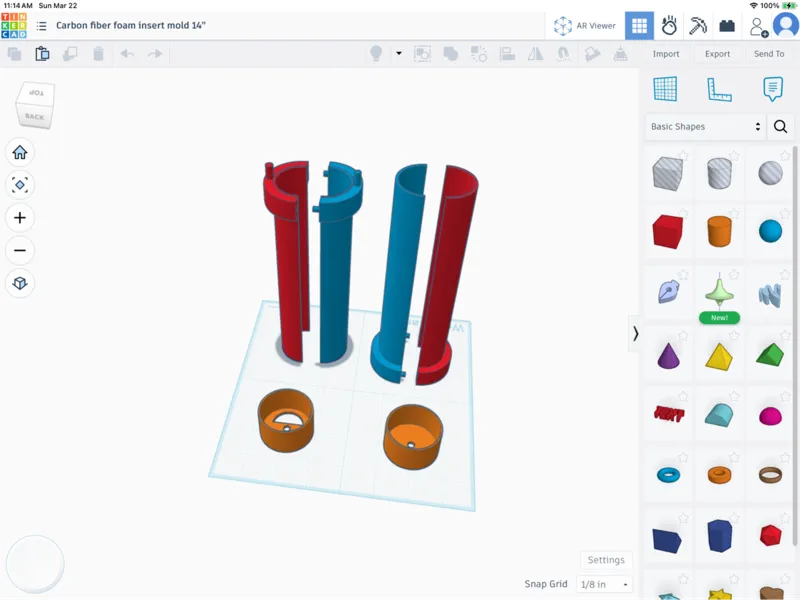This screenshot has height=600, width=800.
Task: Open workplane Settings button
Action: tap(606, 560)
